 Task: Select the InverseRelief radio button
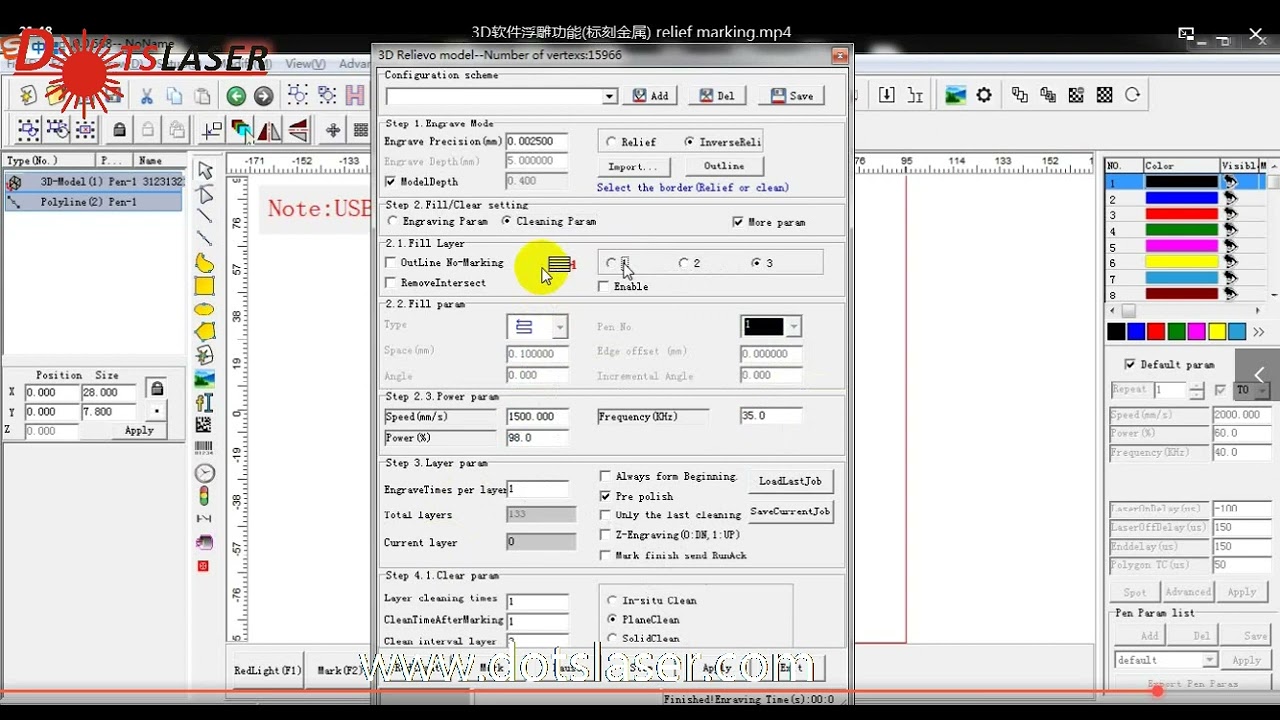(x=689, y=142)
